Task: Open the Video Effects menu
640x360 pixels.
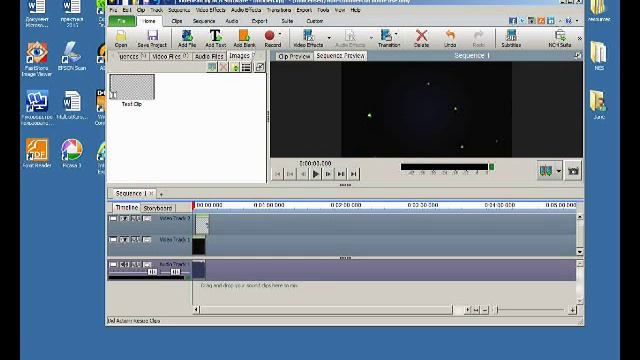Action: click(211, 10)
